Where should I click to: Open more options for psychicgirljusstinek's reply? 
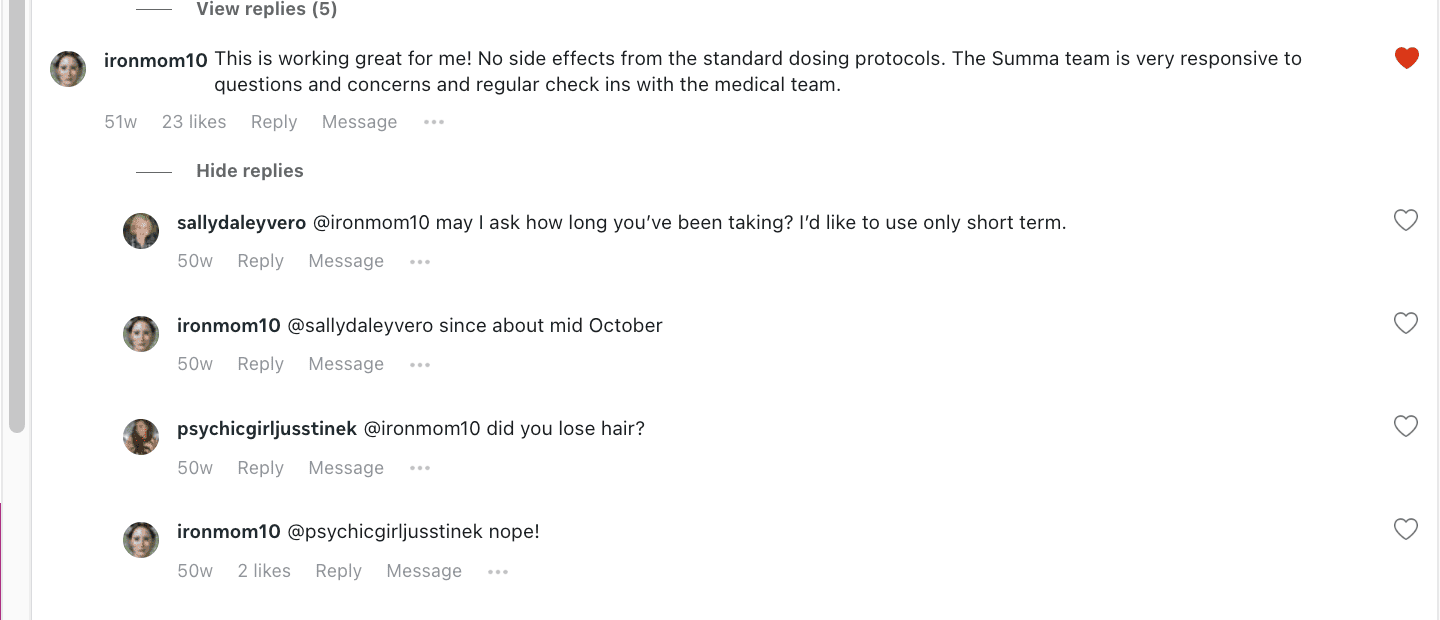coord(419,467)
